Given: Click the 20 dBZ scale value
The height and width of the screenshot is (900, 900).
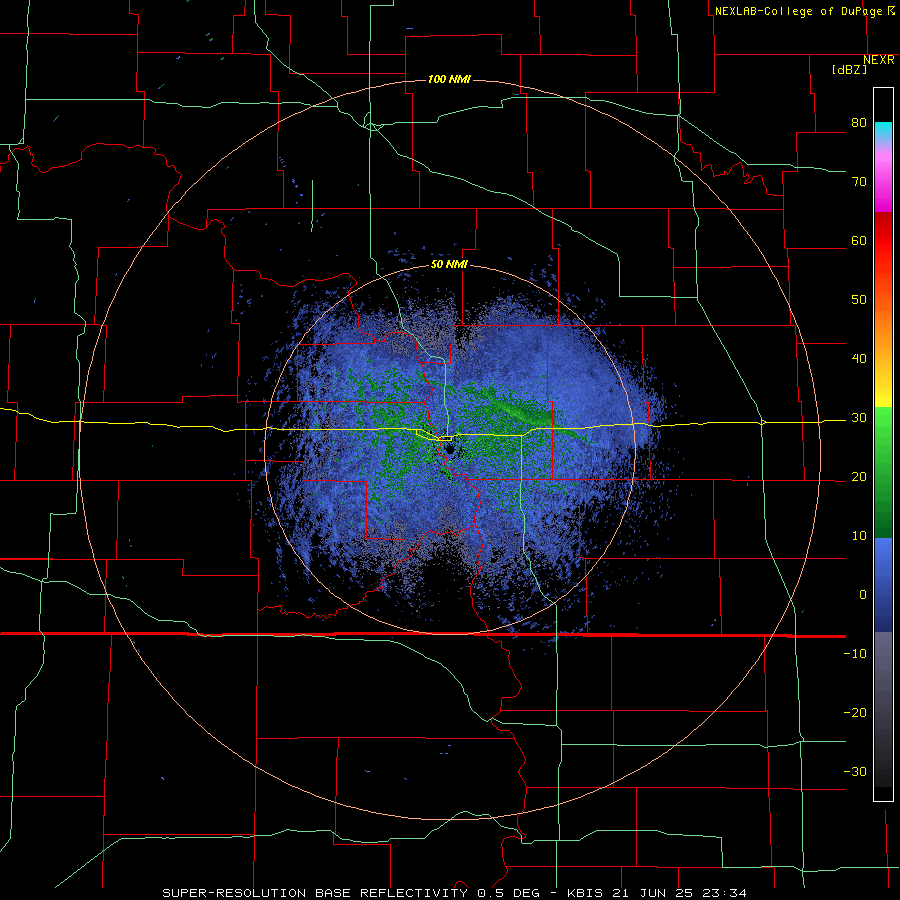Looking at the screenshot, I should point(859,477).
